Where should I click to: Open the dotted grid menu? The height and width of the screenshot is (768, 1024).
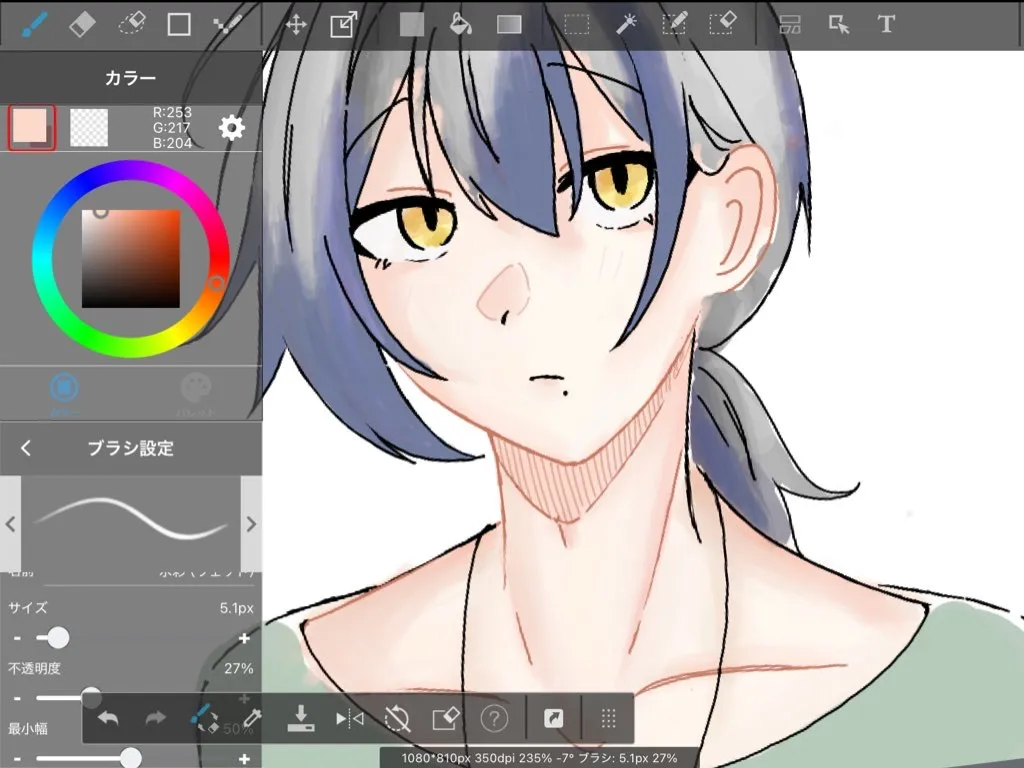point(608,718)
